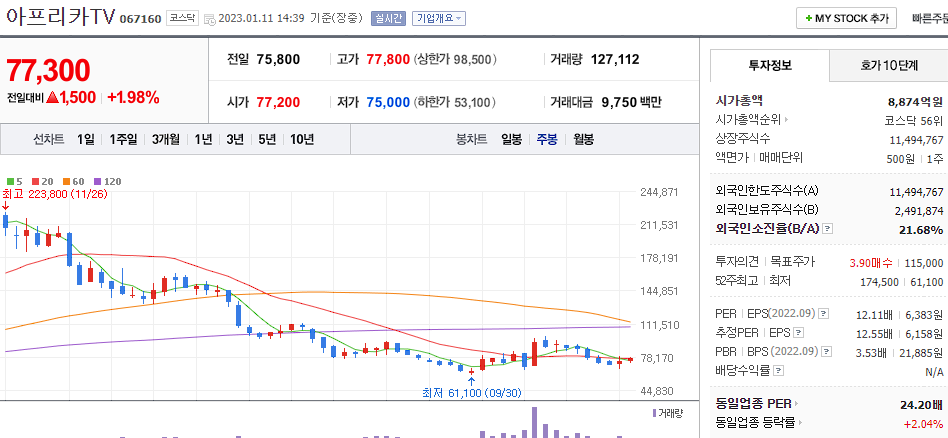
Task: Select the 1년 line chart period
Action: [203, 139]
